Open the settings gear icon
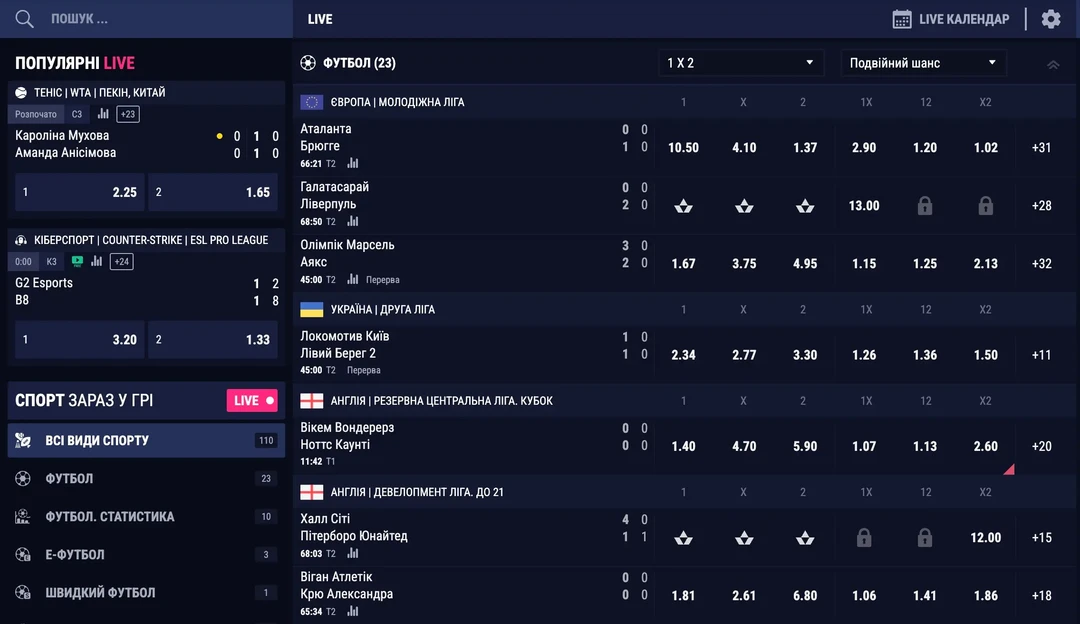 (1050, 19)
